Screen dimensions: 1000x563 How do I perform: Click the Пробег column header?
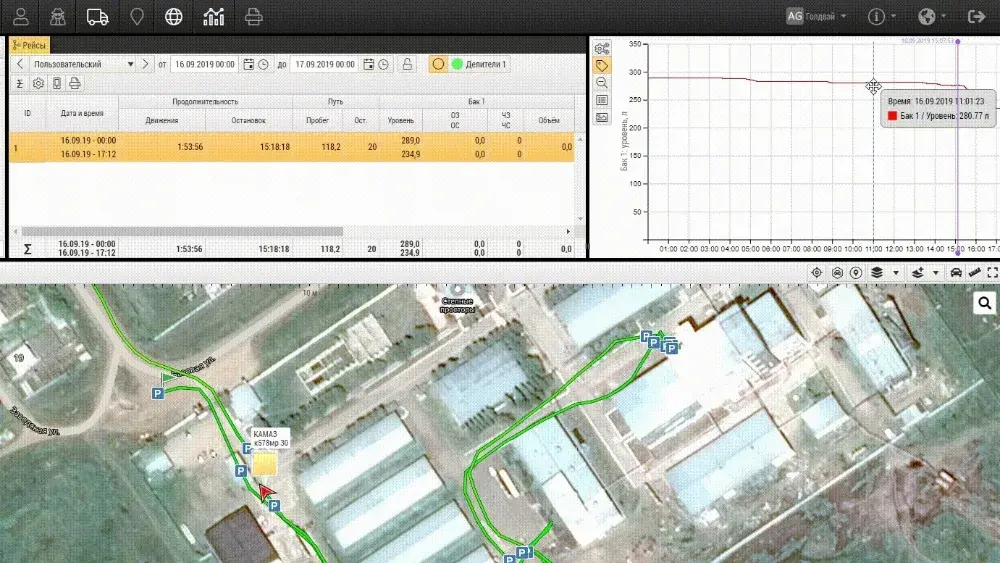click(x=318, y=121)
